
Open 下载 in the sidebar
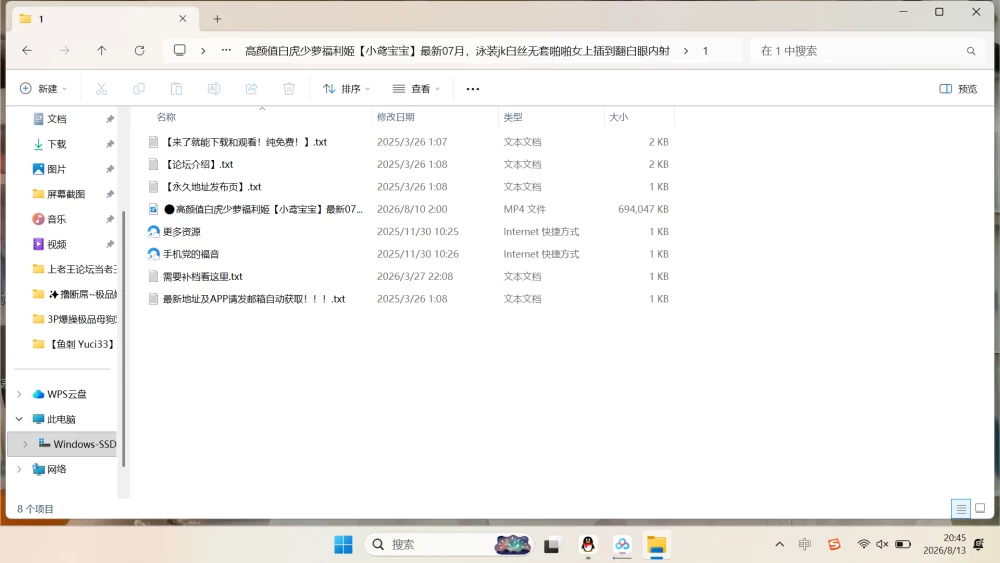click(x=56, y=144)
